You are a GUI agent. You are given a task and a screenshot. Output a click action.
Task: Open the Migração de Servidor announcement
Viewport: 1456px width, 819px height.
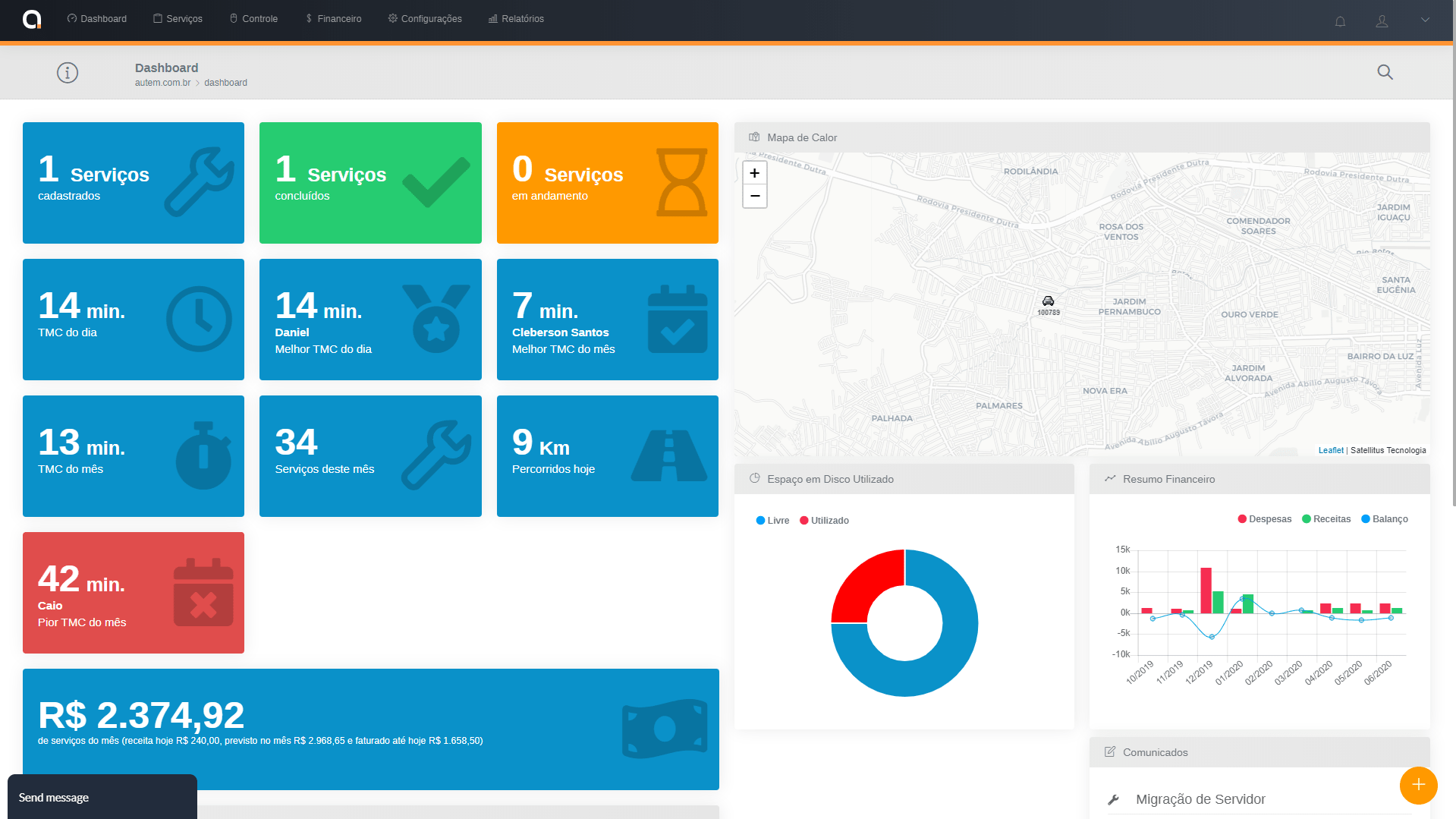(x=1200, y=799)
